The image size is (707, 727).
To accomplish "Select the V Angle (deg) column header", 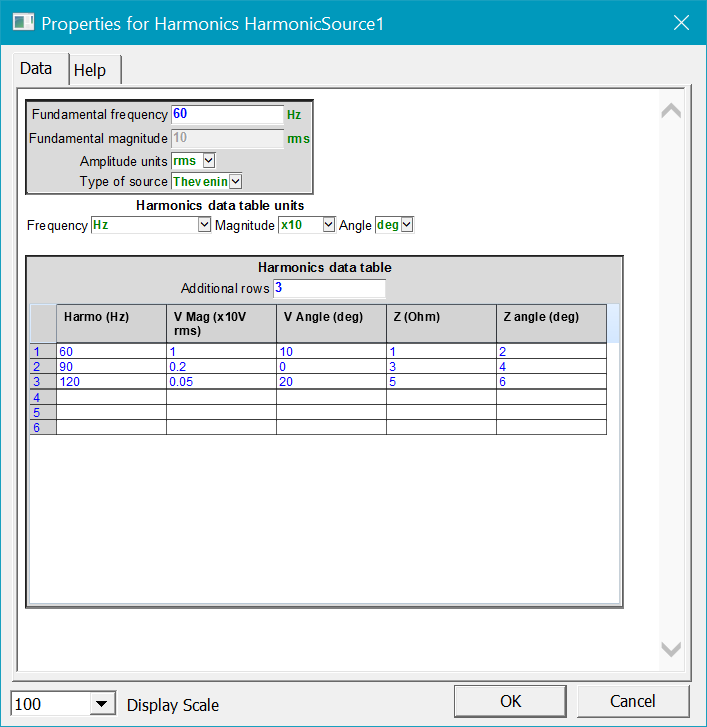I will (x=331, y=324).
